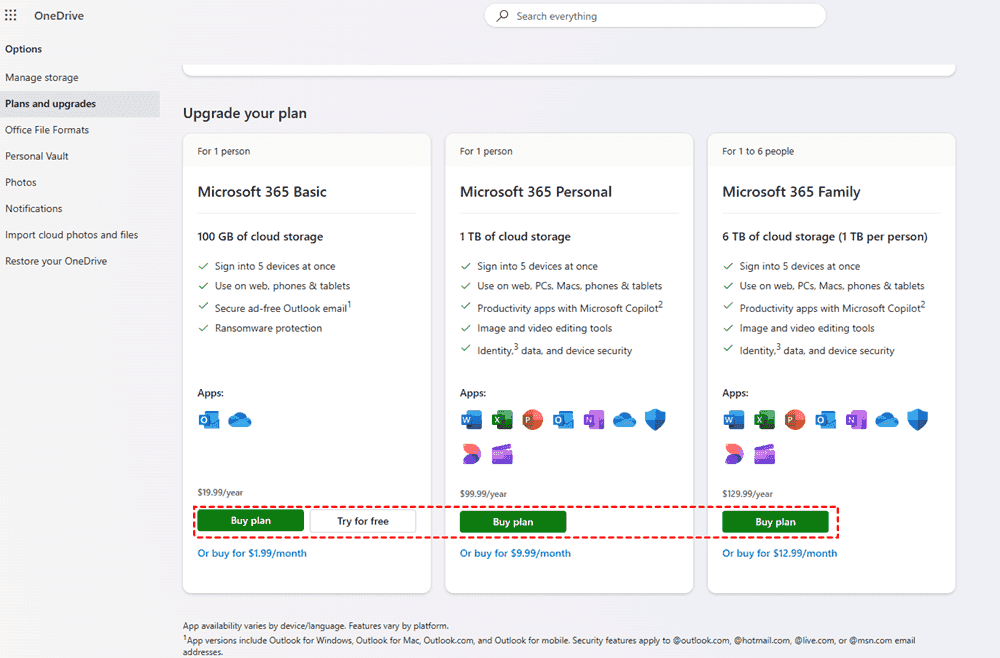1000x658 pixels.
Task: Click OneNote icon in Family plan apps
Action: click(x=856, y=420)
